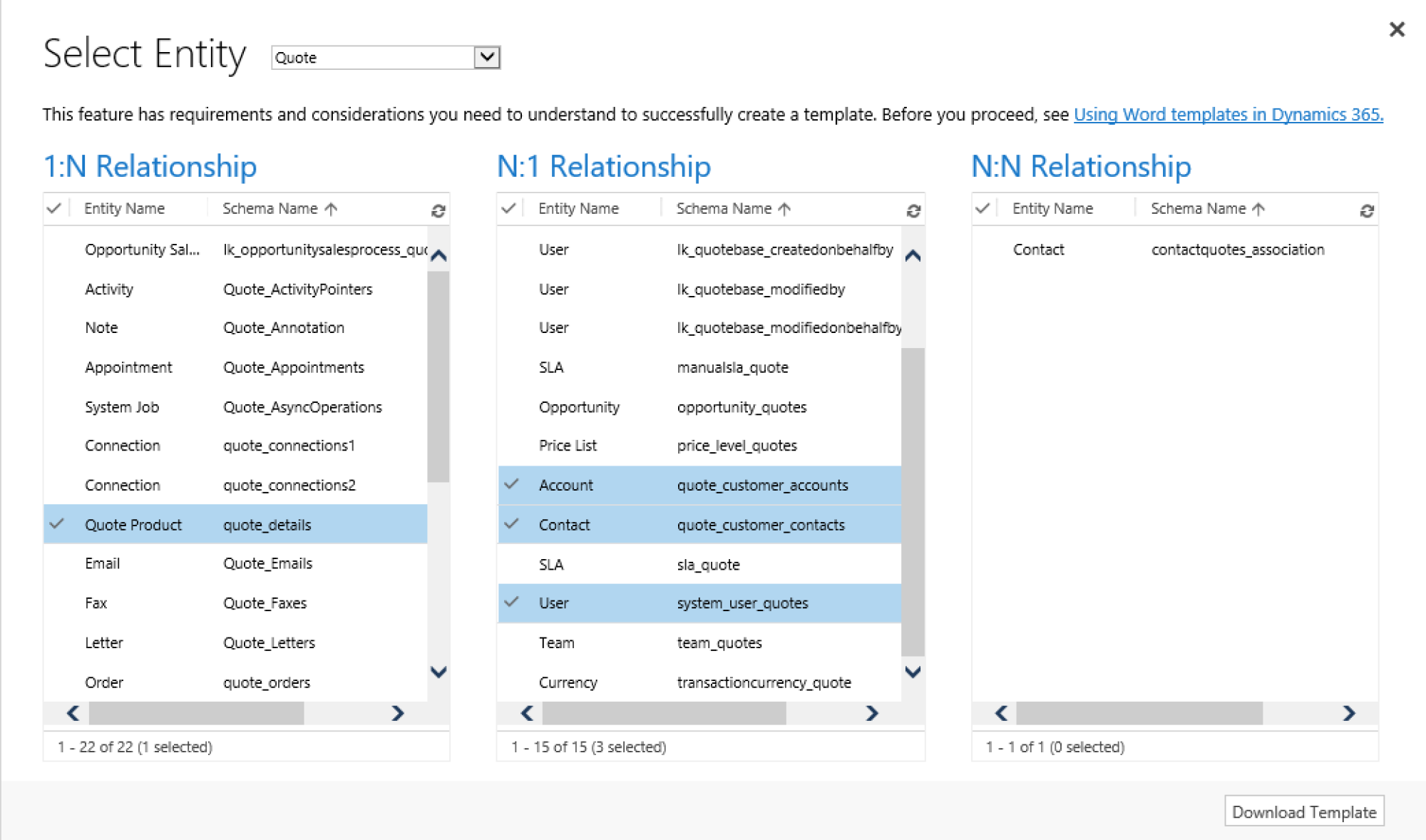
Task: Click right arrow of 1:N horizontal scrollbar
Action: pos(398,713)
